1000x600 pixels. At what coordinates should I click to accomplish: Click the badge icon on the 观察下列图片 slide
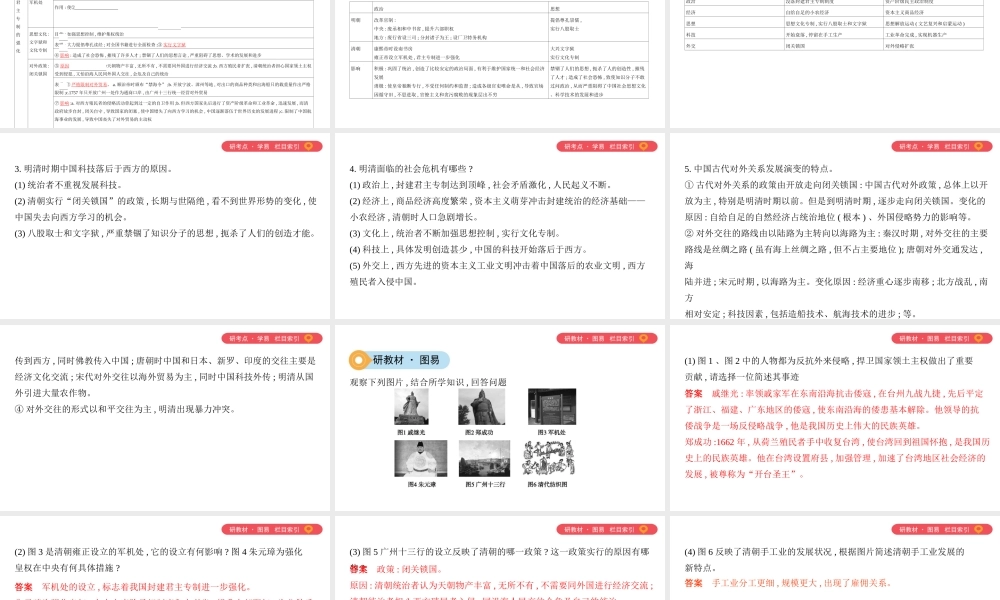pos(643,339)
